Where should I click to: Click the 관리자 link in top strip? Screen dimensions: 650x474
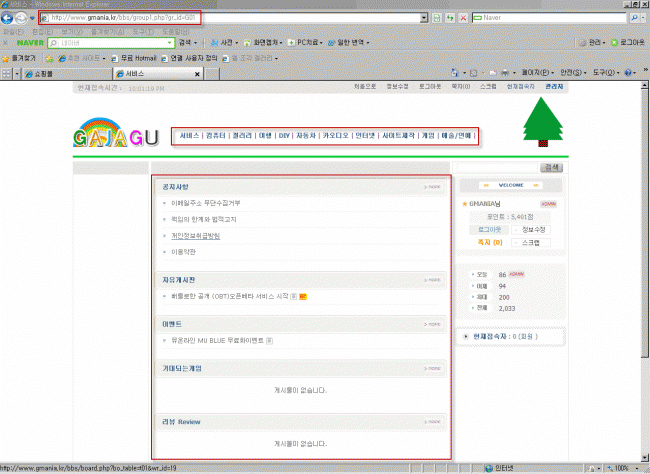pos(554,86)
